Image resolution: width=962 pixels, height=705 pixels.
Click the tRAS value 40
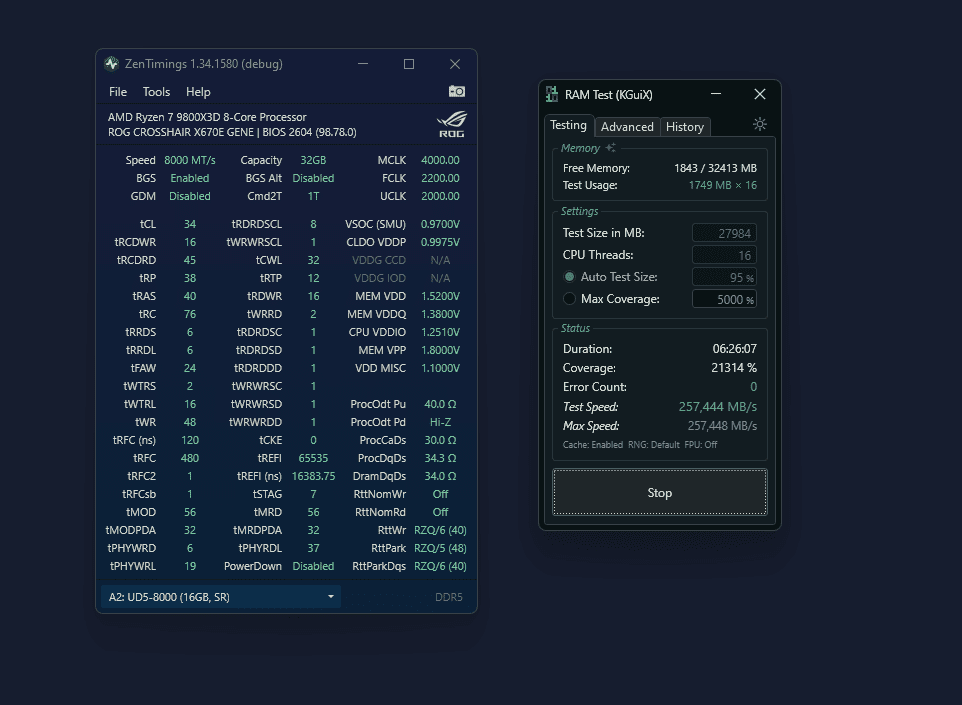coord(190,296)
